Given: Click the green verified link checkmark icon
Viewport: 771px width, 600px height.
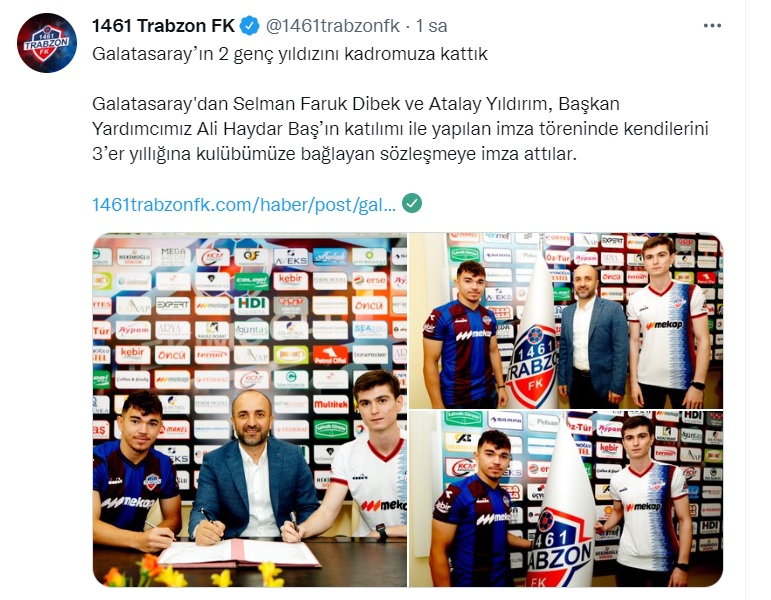Looking at the screenshot, I should click(412, 203).
